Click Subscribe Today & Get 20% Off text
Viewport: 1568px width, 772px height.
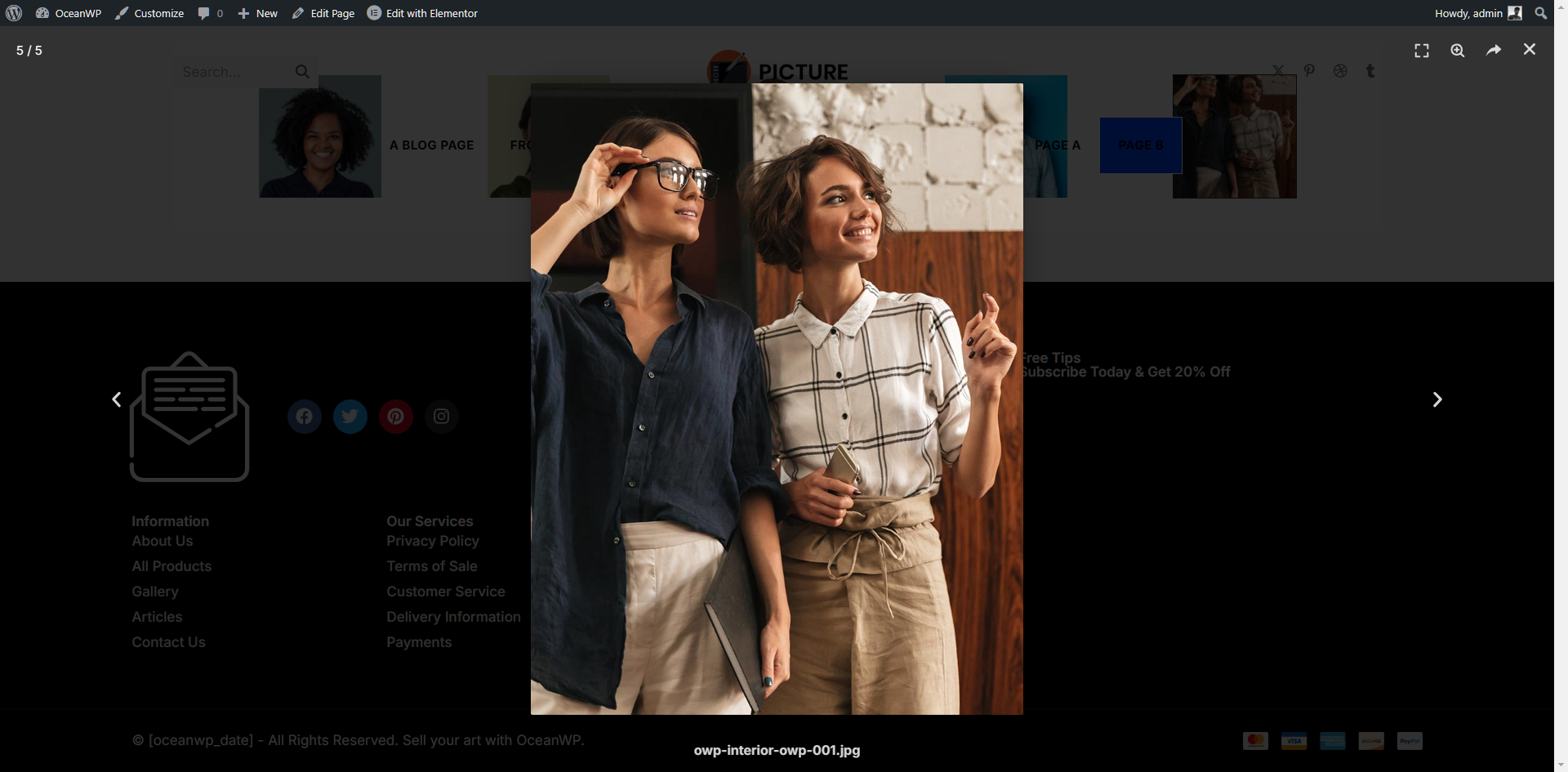[1126, 372]
